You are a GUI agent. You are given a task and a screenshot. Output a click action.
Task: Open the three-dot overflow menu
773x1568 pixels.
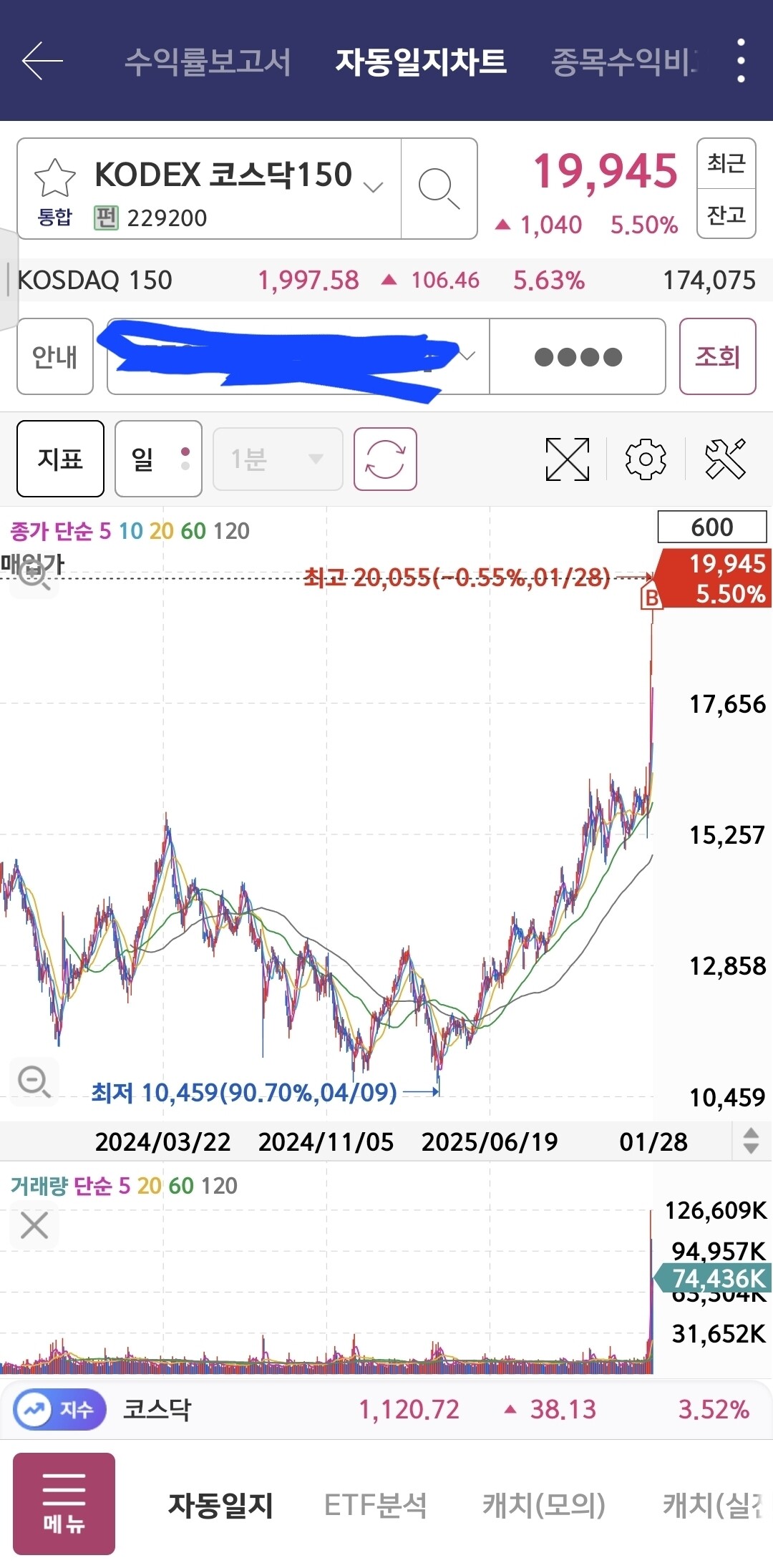tap(741, 61)
